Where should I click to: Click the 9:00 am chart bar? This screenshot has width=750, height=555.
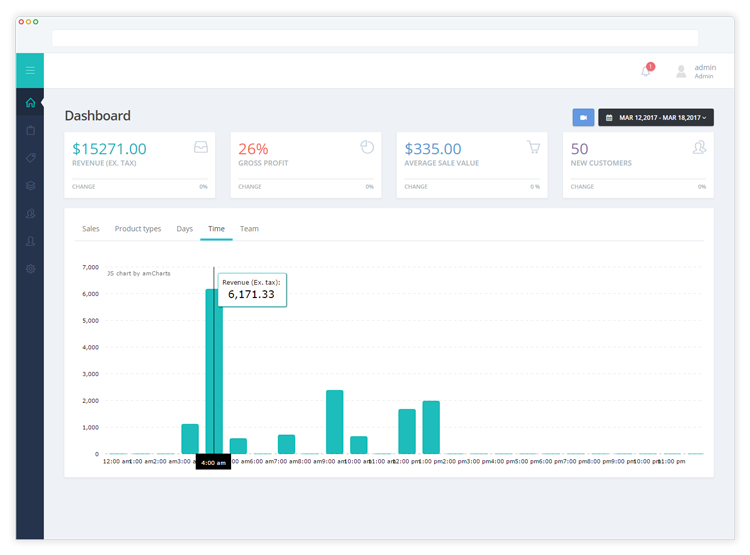coord(334,422)
